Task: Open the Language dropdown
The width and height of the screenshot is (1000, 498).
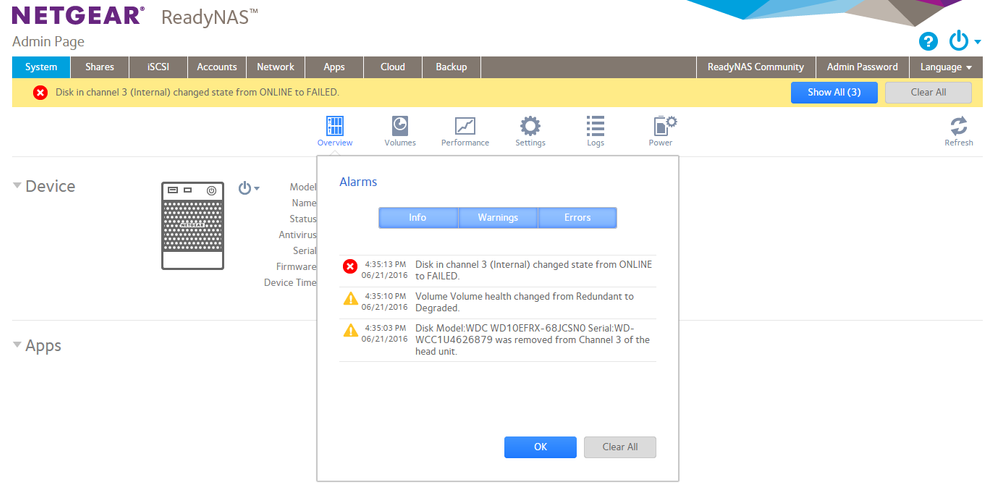Action: pyautogui.click(x=946, y=67)
